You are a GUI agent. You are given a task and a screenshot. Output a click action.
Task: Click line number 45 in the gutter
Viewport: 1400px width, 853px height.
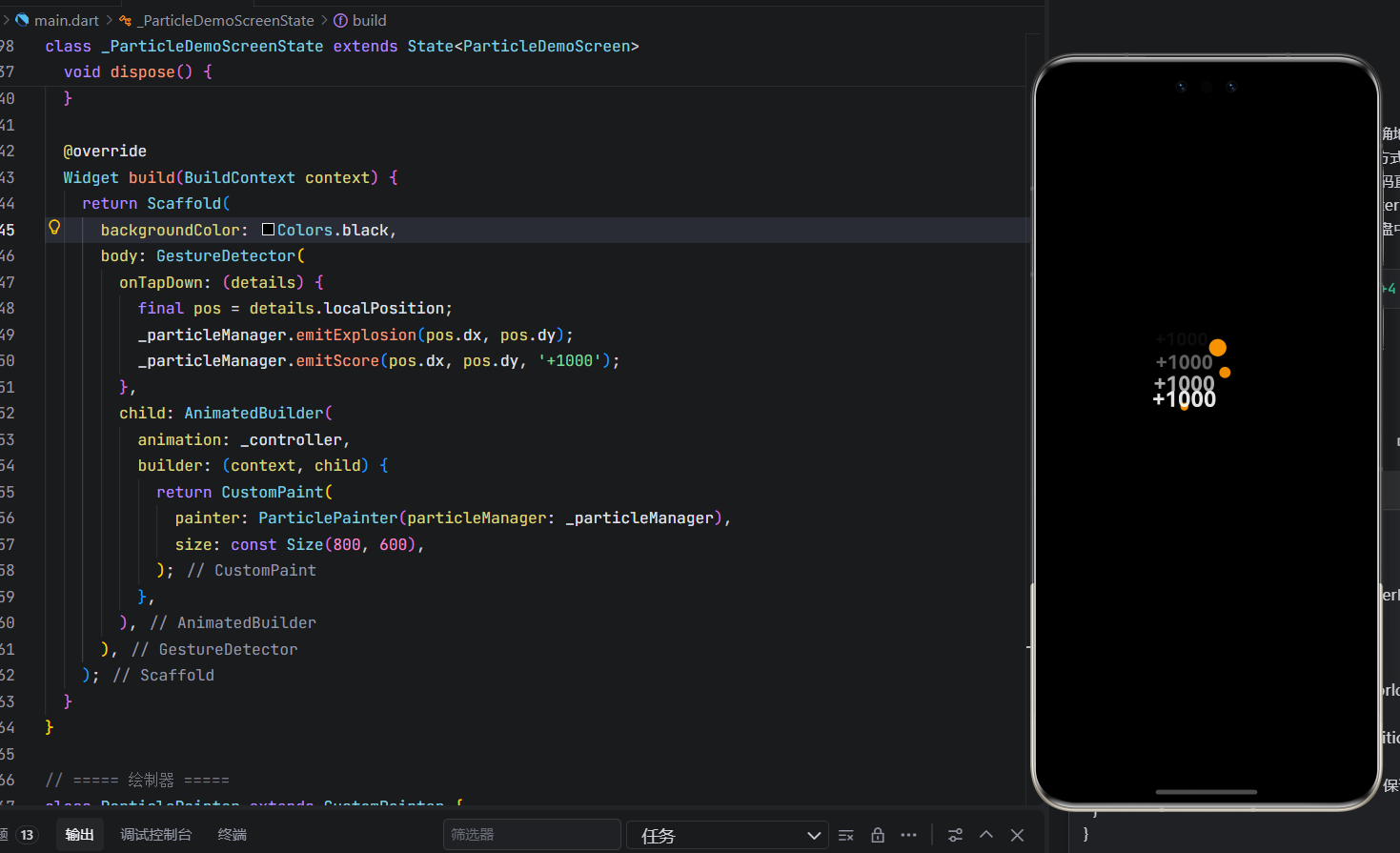8,230
